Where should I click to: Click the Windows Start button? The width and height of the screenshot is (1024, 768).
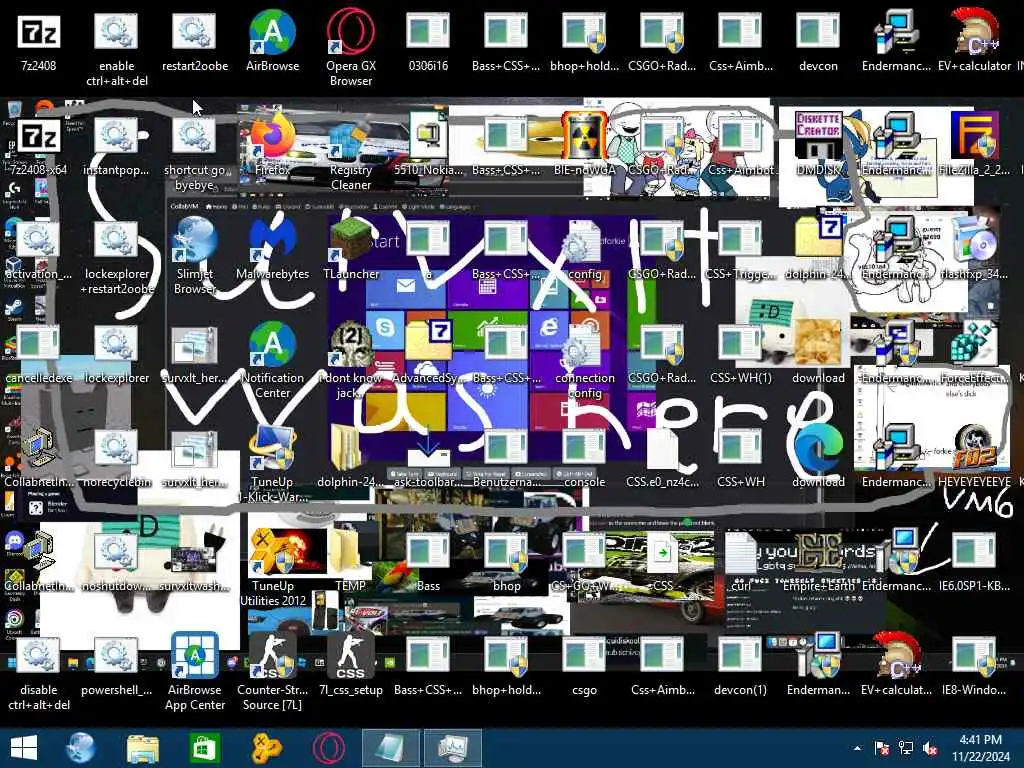24,748
